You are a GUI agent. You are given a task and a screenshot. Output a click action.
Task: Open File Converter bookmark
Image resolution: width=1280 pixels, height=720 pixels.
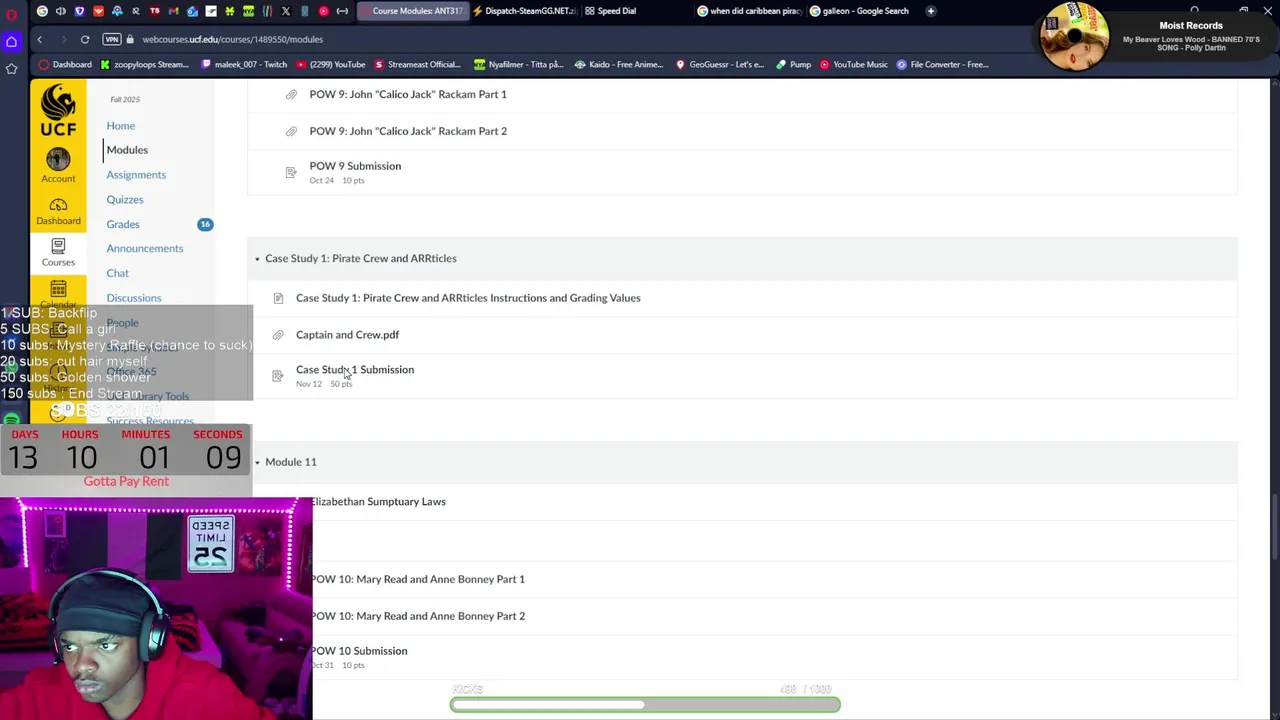click(x=943, y=64)
